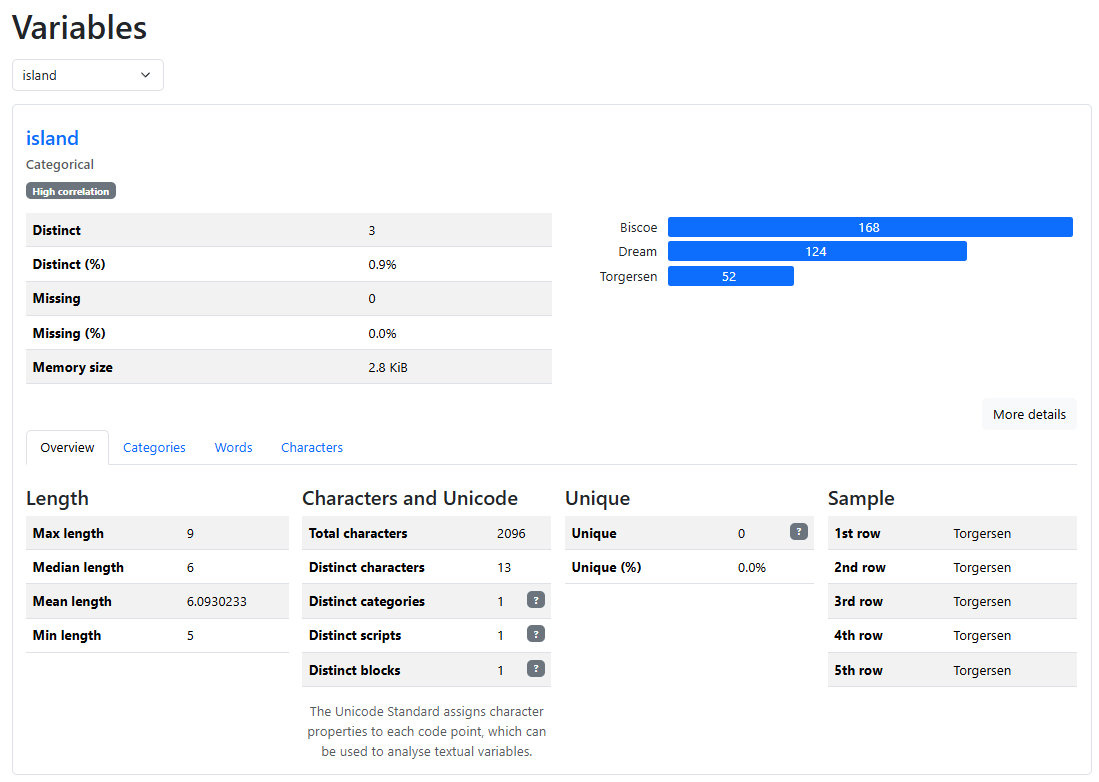Switch to the Words tab
The width and height of the screenshot is (1099, 782).
233,447
